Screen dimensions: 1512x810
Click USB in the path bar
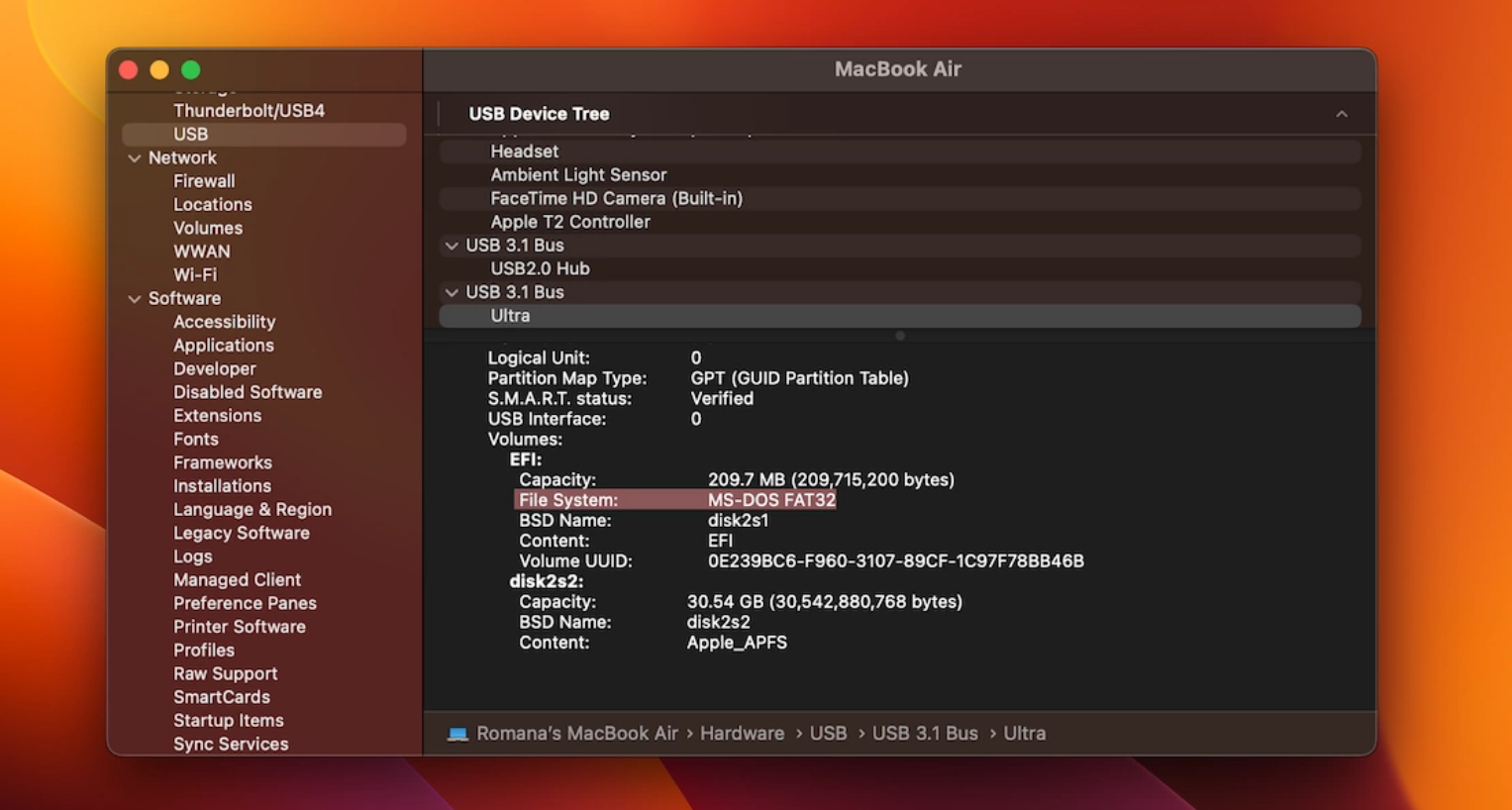click(829, 734)
